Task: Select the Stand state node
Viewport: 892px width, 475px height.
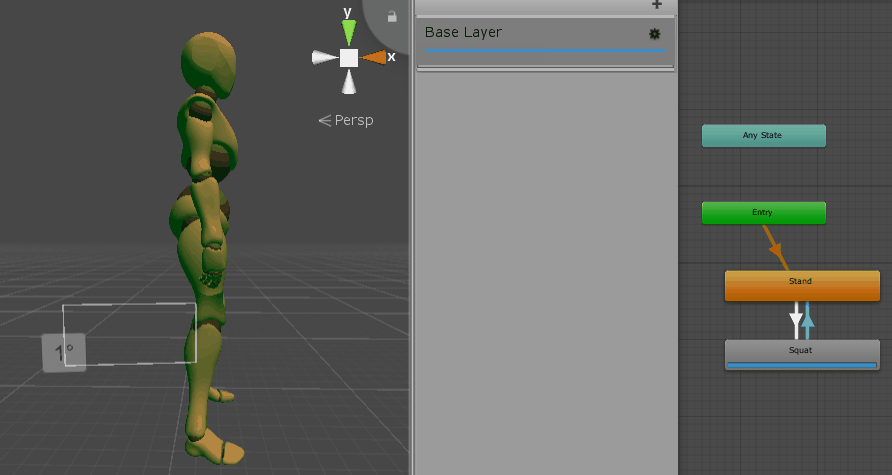Action: [x=802, y=286]
